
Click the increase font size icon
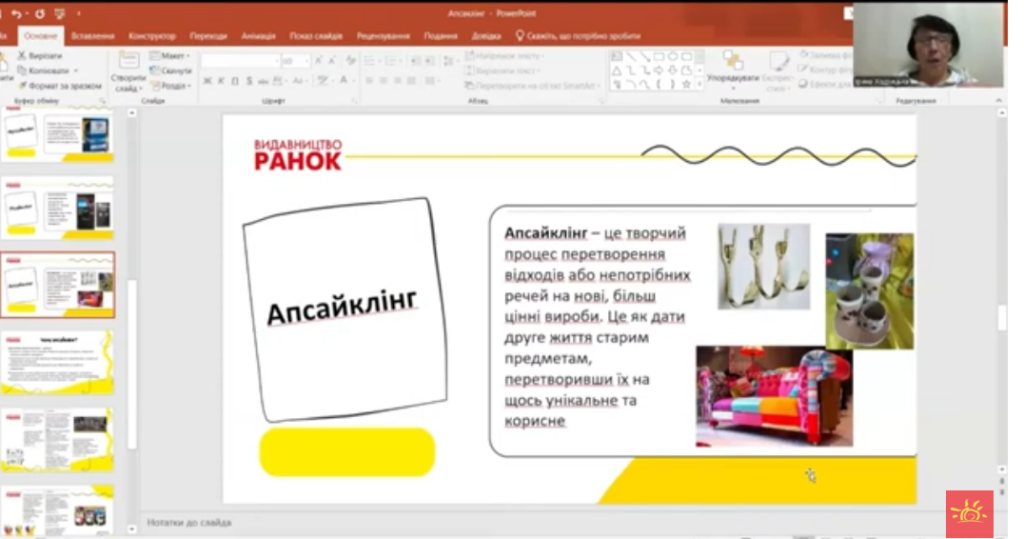tap(319, 61)
